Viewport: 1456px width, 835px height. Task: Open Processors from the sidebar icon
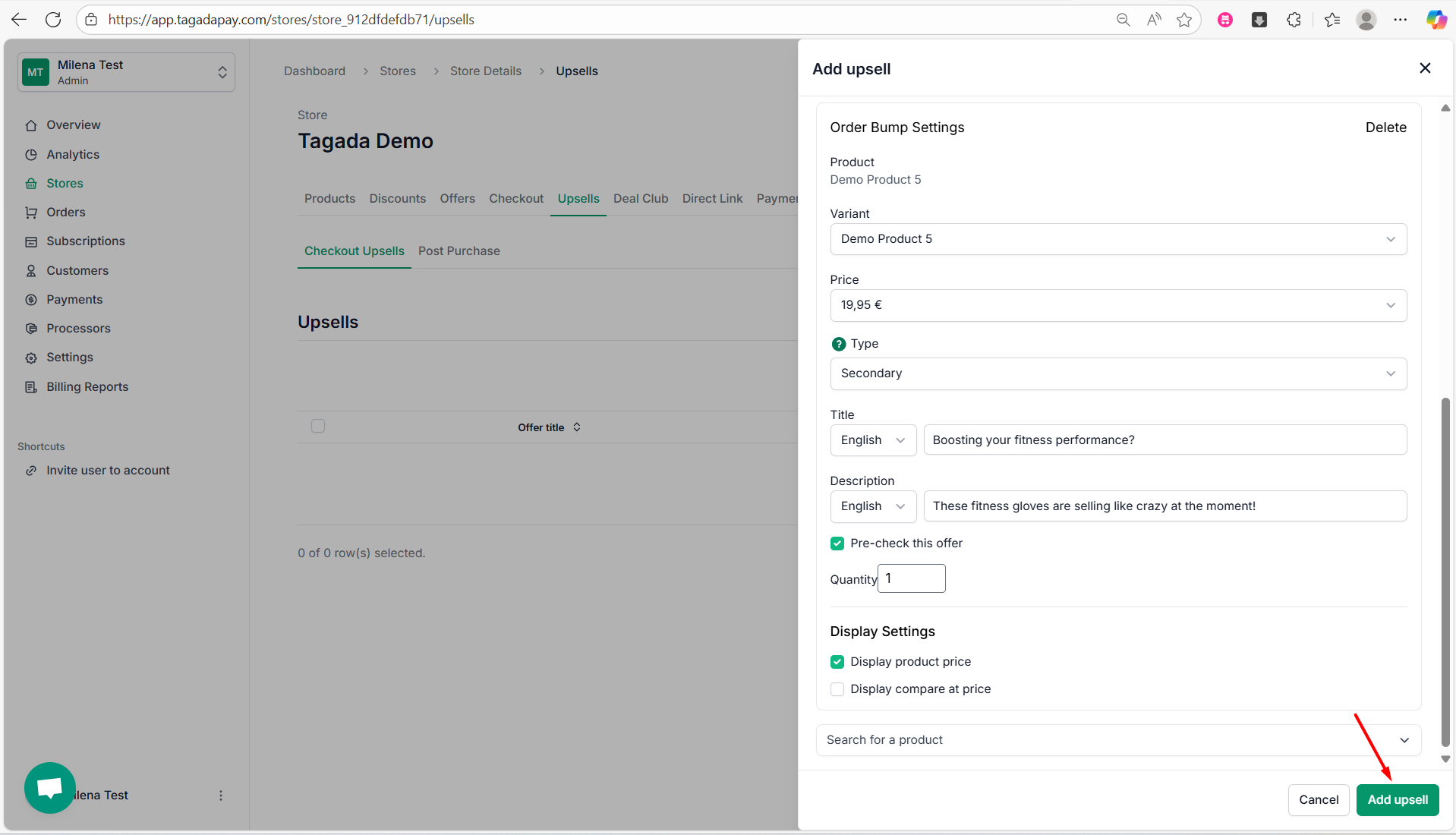click(31, 329)
